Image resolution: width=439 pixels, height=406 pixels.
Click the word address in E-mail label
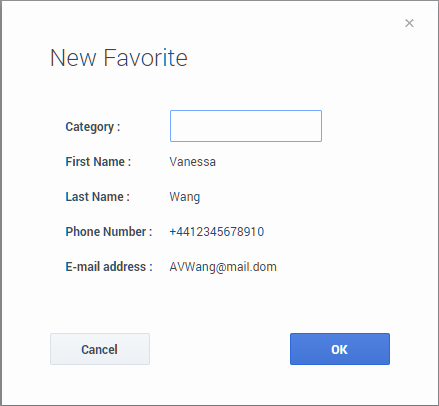(x=125, y=267)
